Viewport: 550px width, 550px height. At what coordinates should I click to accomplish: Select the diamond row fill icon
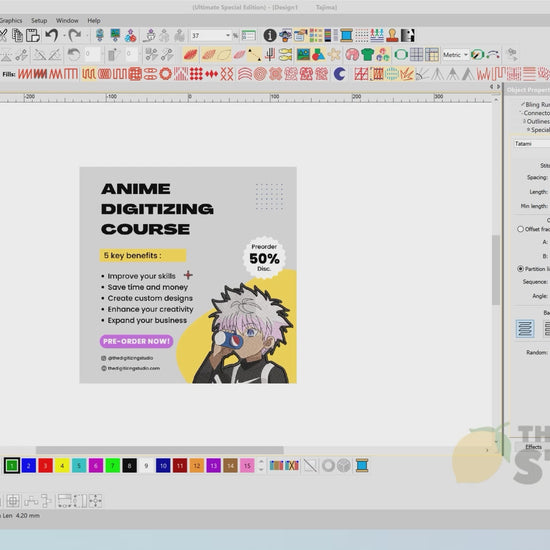pyautogui.click(x=212, y=74)
